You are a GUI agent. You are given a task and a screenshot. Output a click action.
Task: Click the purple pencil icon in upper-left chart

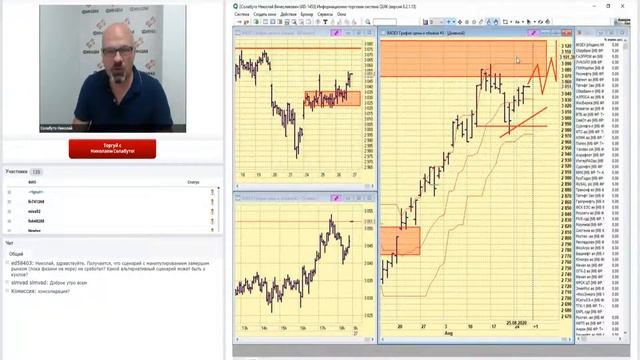click(x=336, y=33)
